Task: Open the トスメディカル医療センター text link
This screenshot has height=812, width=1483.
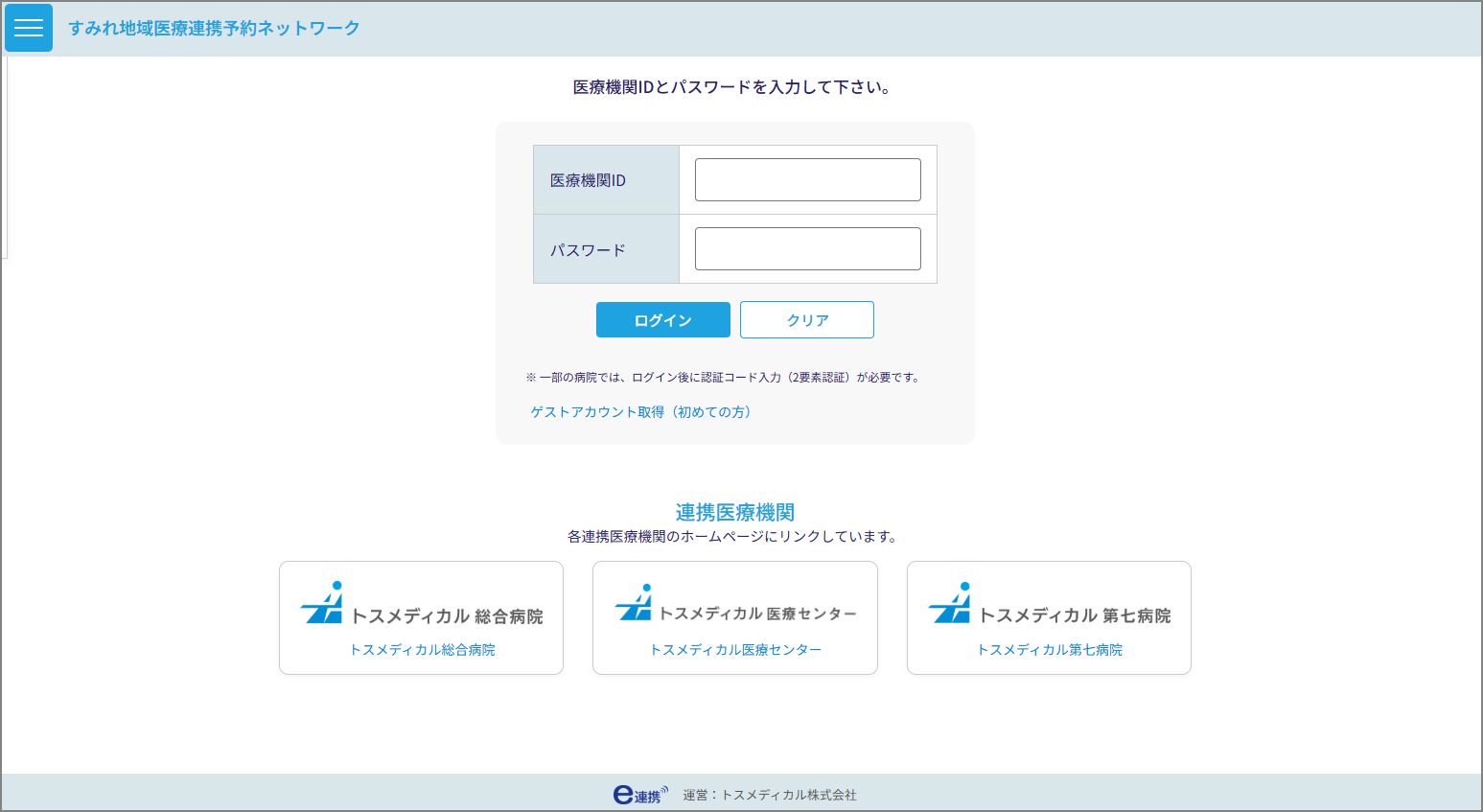Action: pyautogui.click(x=735, y=650)
